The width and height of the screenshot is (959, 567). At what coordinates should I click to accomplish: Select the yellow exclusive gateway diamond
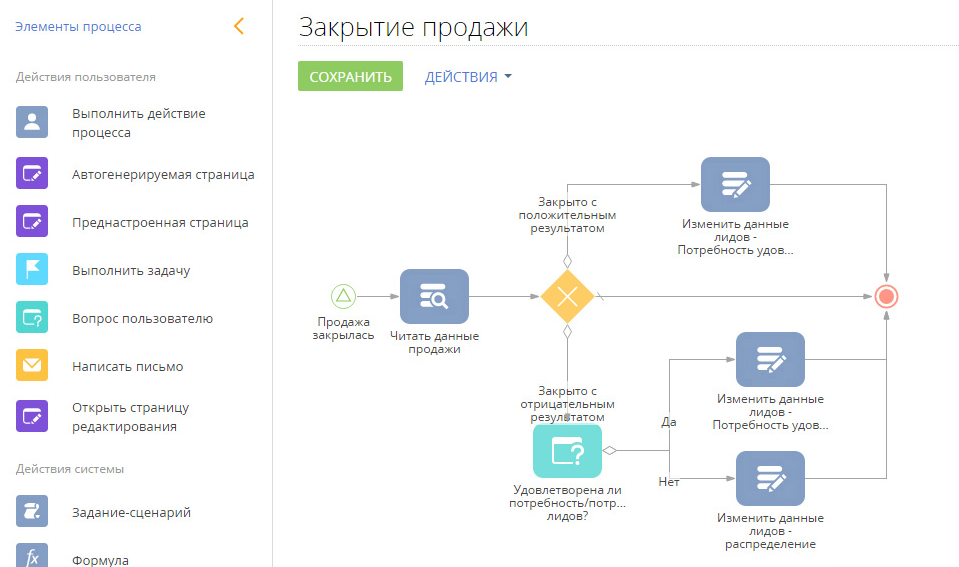click(x=568, y=297)
